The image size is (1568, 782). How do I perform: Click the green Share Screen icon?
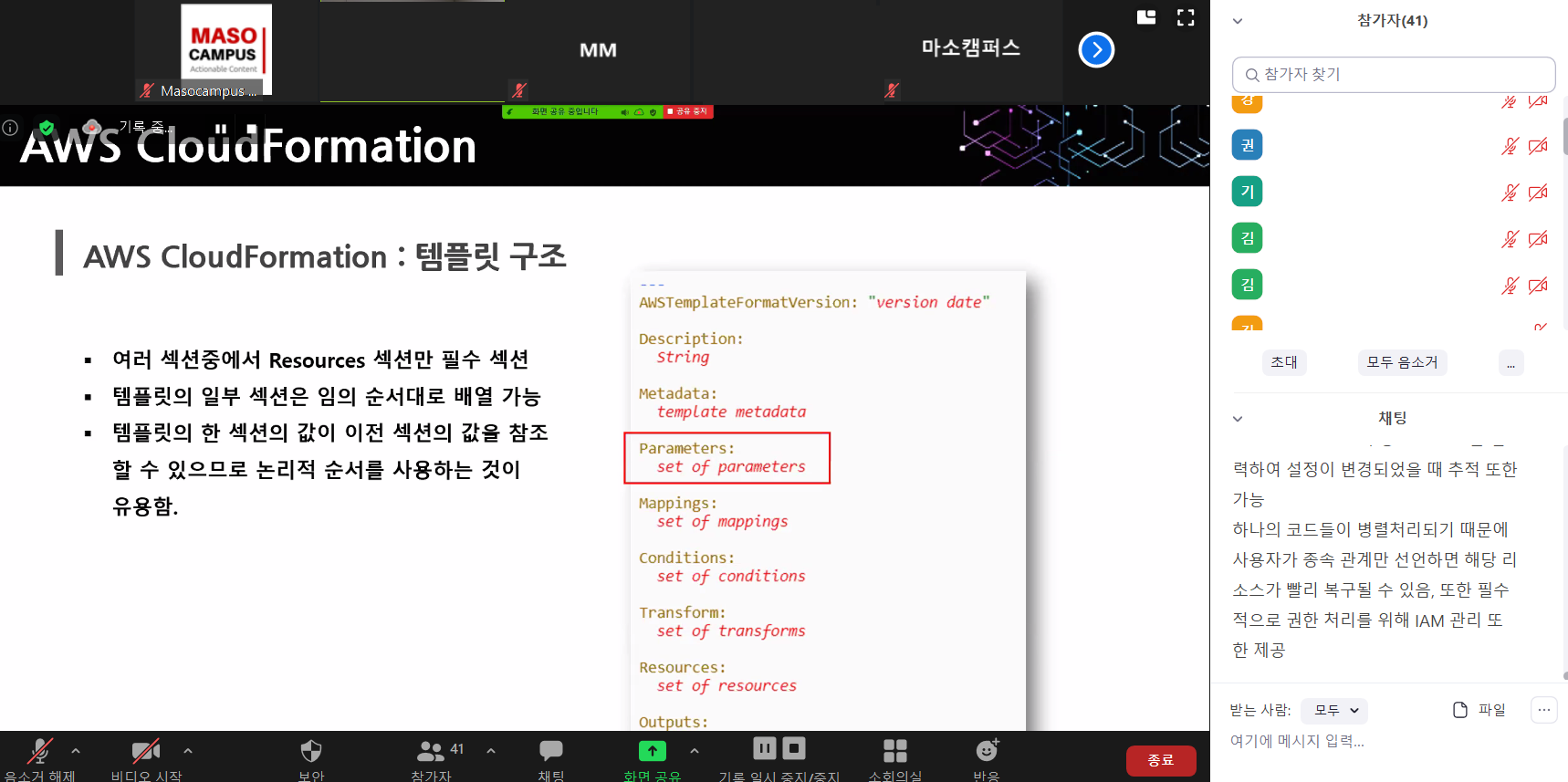(652, 751)
